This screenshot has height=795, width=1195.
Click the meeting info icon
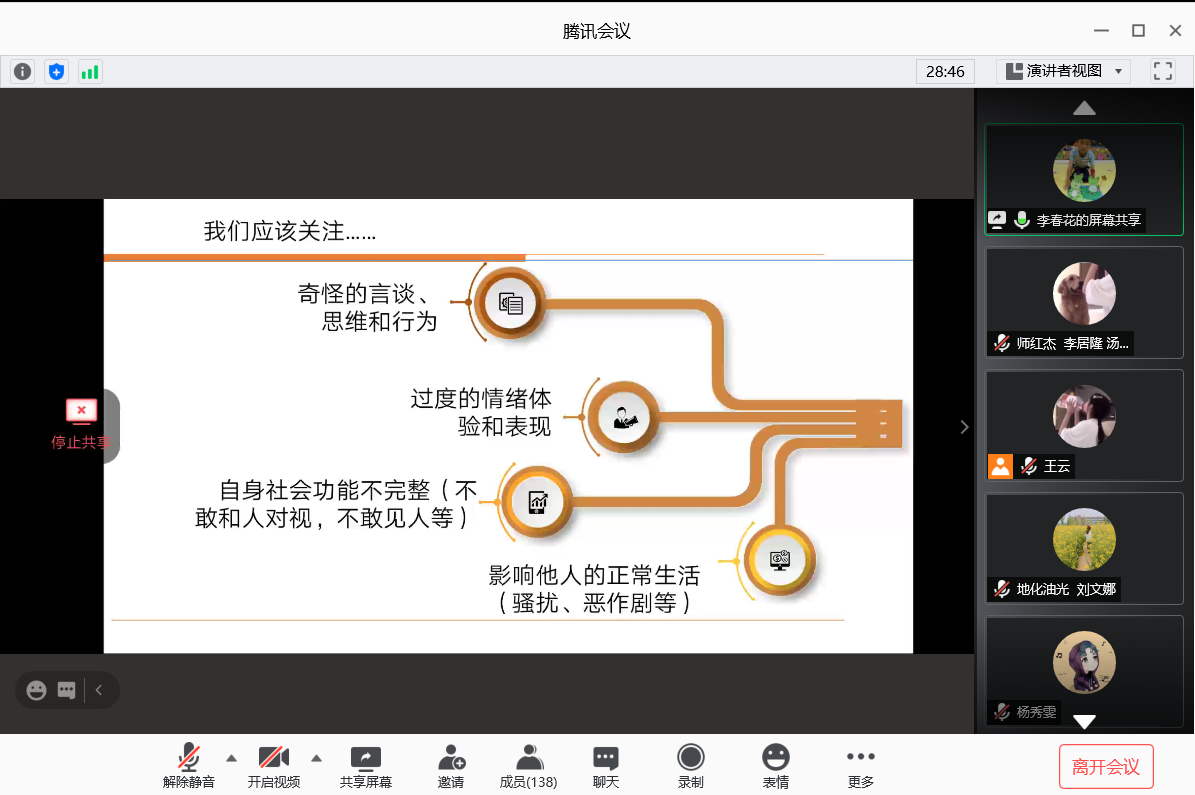(22, 71)
